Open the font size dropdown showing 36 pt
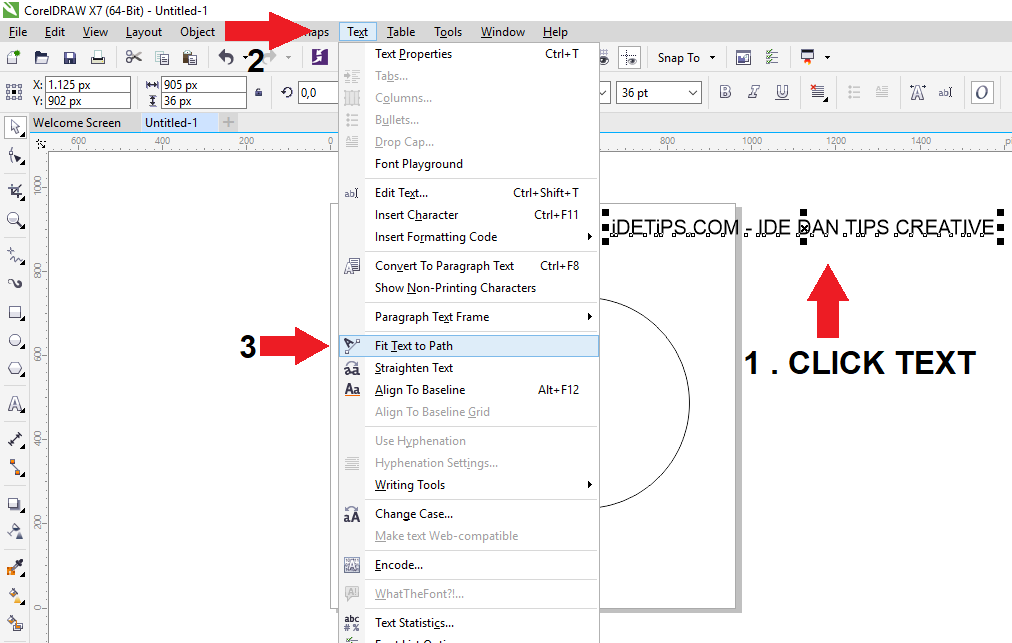Screen dimensions: 1012x643 pyautogui.click(x=657, y=91)
